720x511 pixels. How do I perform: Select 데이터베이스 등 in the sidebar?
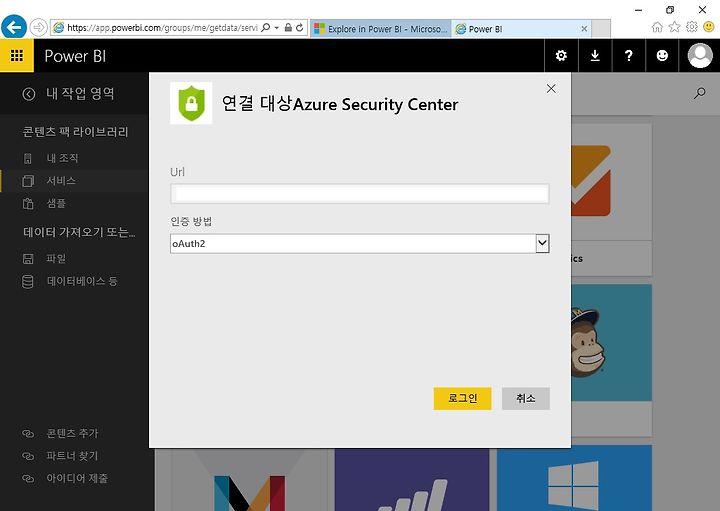point(82,281)
